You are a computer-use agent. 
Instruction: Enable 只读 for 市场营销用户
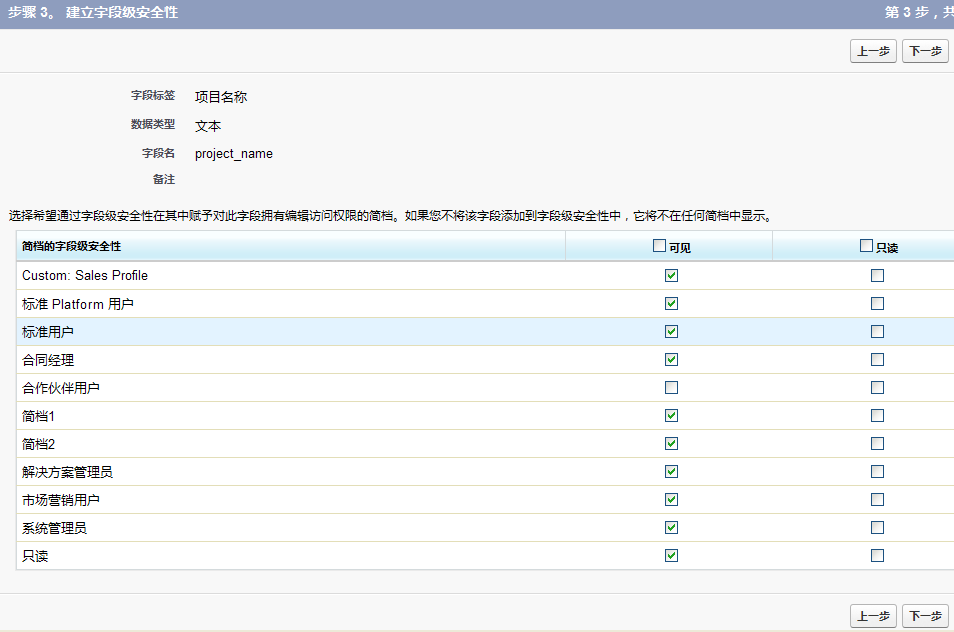click(x=877, y=500)
